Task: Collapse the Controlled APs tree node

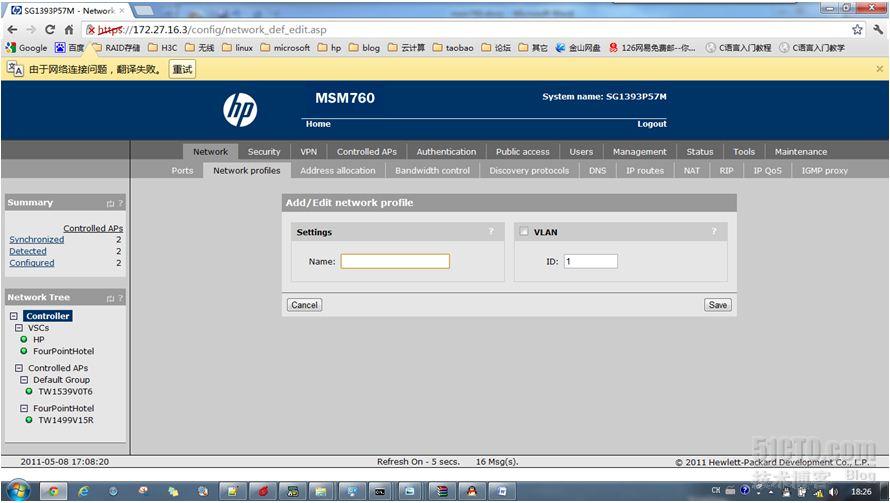Action: pyautogui.click(x=19, y=368)
